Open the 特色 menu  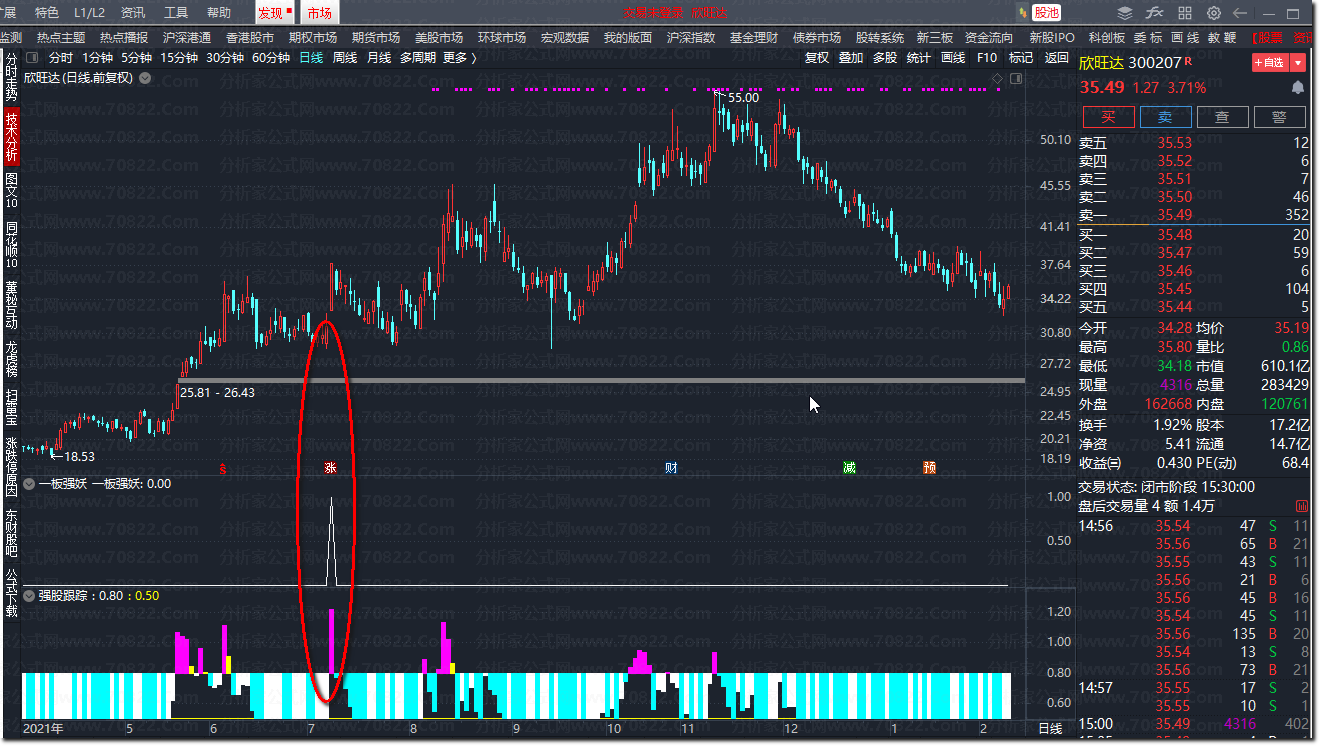(x=47, y=13)
